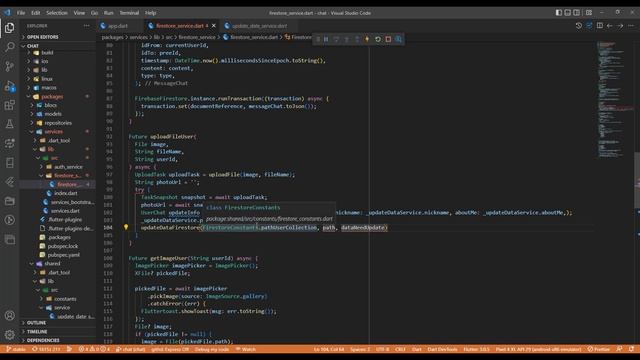The height and width of the screenshot is (360, 640).
Task: Step out in the debug toolbar
Action: pos(357,39)
